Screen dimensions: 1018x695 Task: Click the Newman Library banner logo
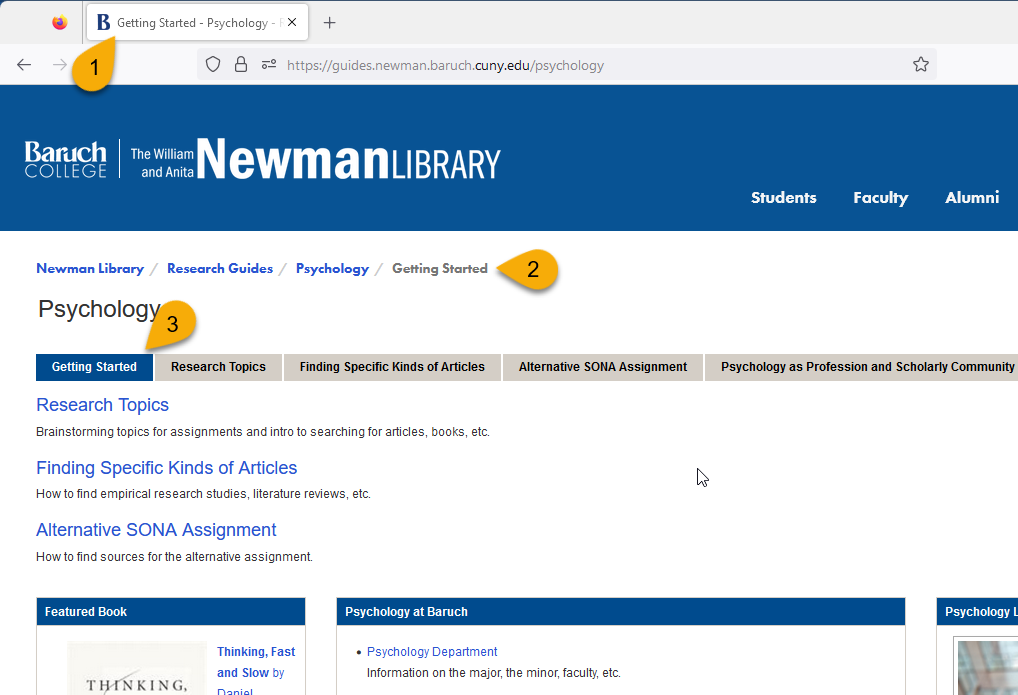pos(316,159)
